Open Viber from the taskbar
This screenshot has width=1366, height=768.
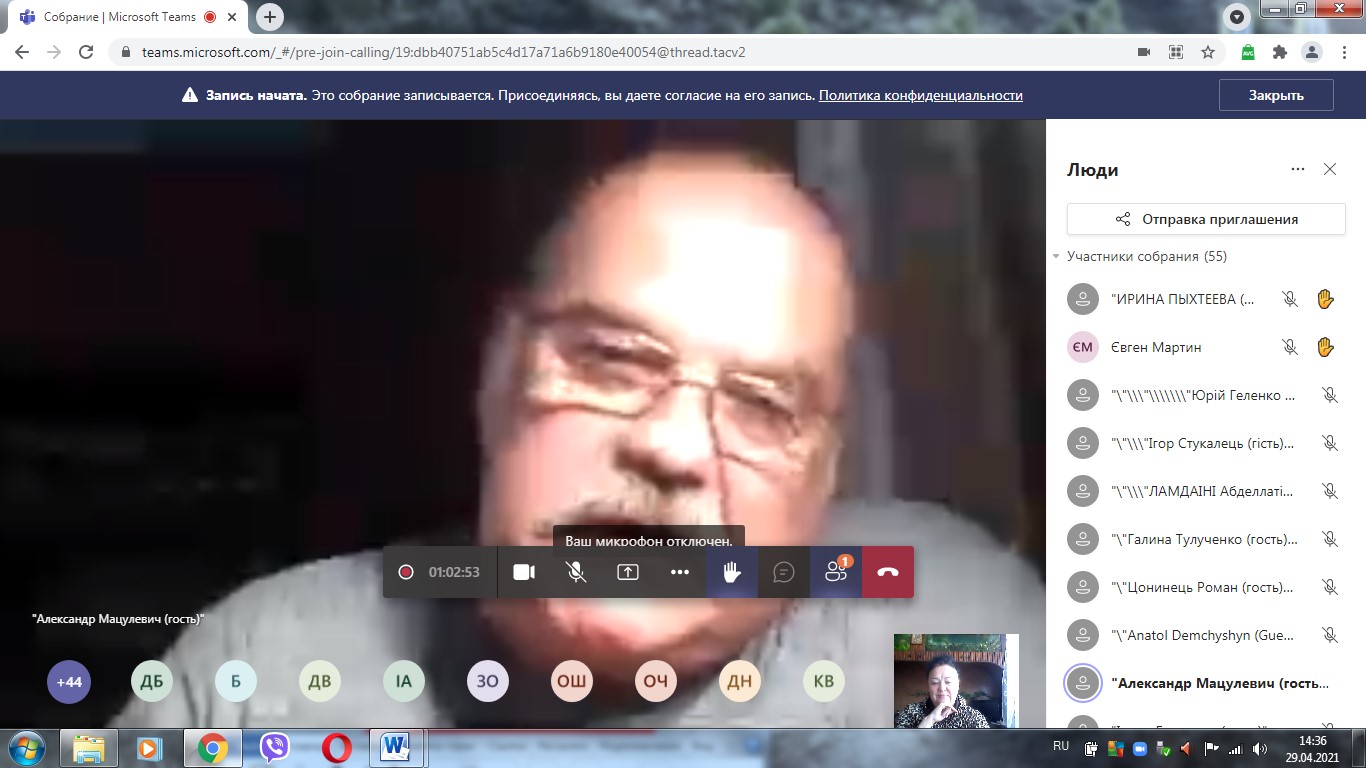pos(274,748)
